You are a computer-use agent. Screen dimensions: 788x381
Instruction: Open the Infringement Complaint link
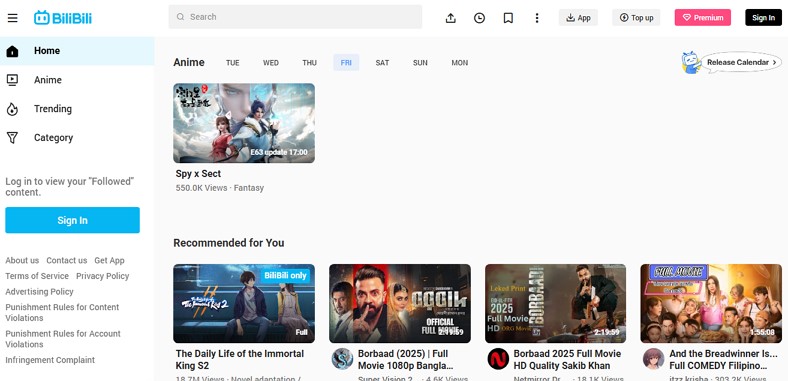50,360
